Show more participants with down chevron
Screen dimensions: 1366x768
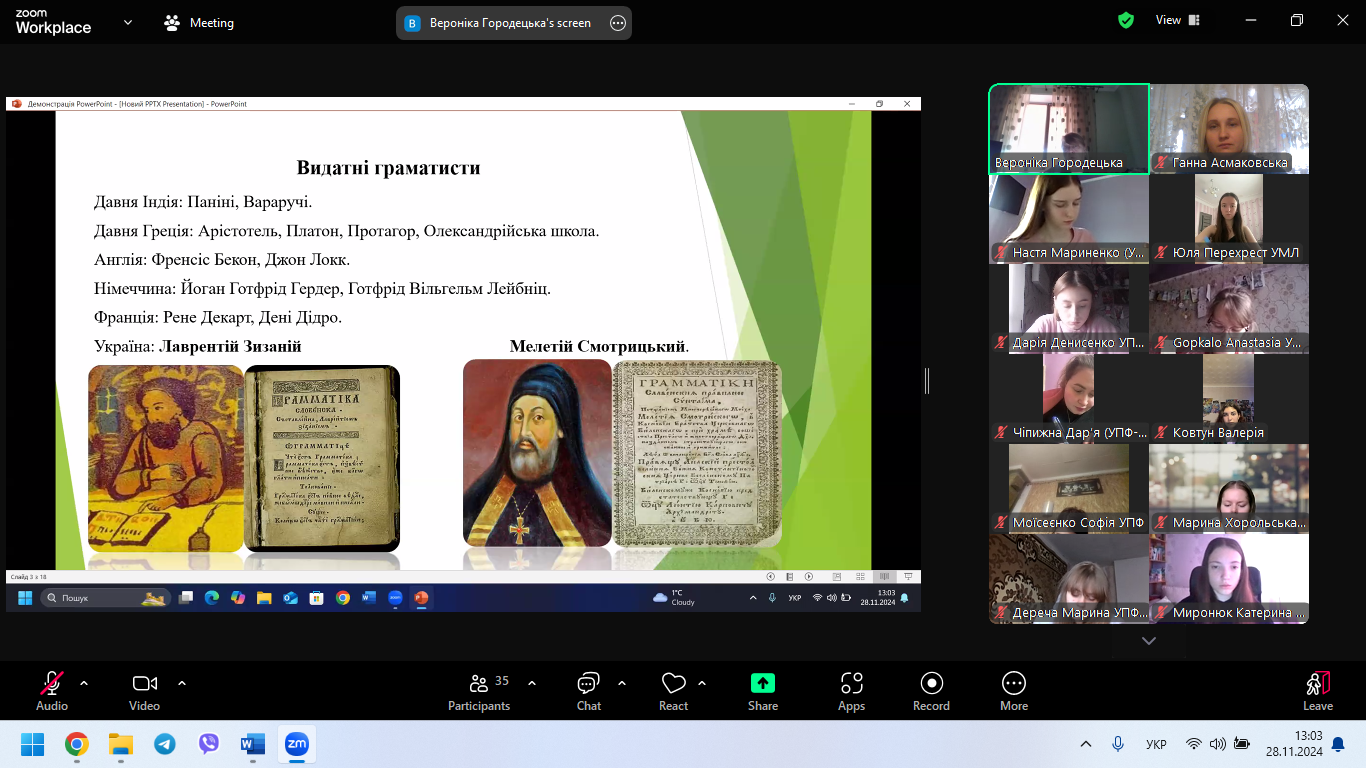[x=1149, y=641]
